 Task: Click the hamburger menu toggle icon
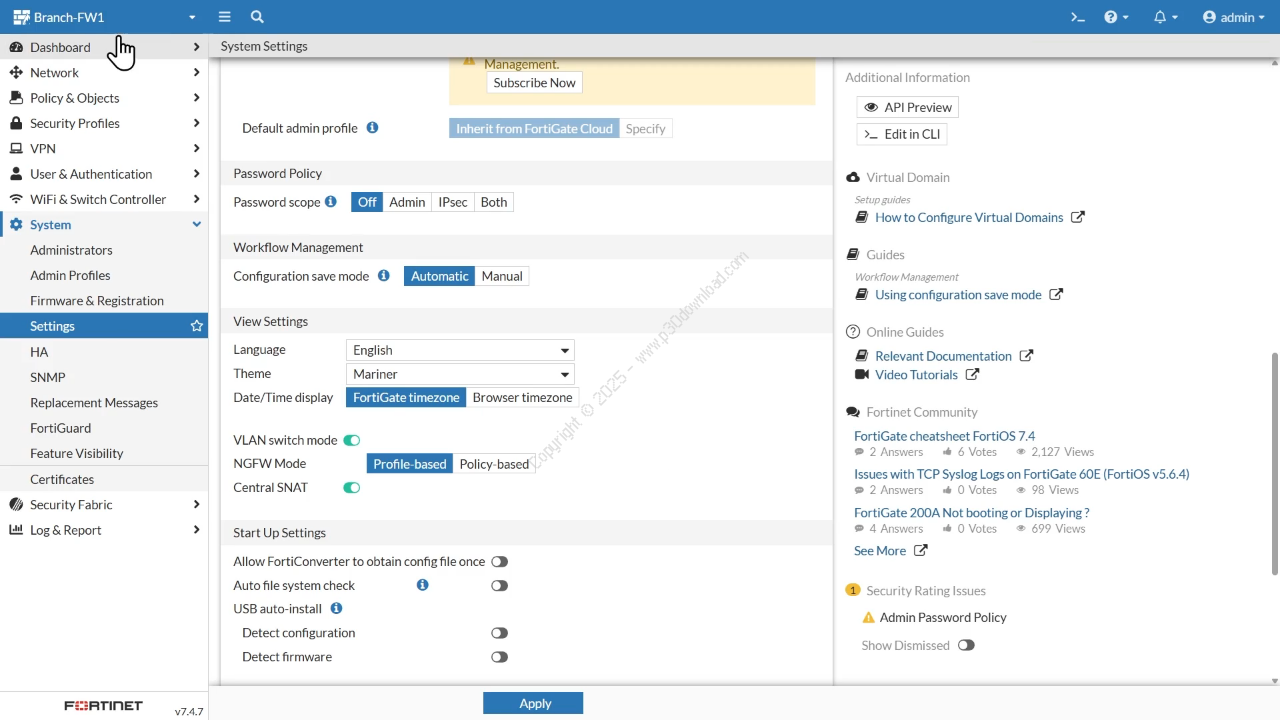225,17
